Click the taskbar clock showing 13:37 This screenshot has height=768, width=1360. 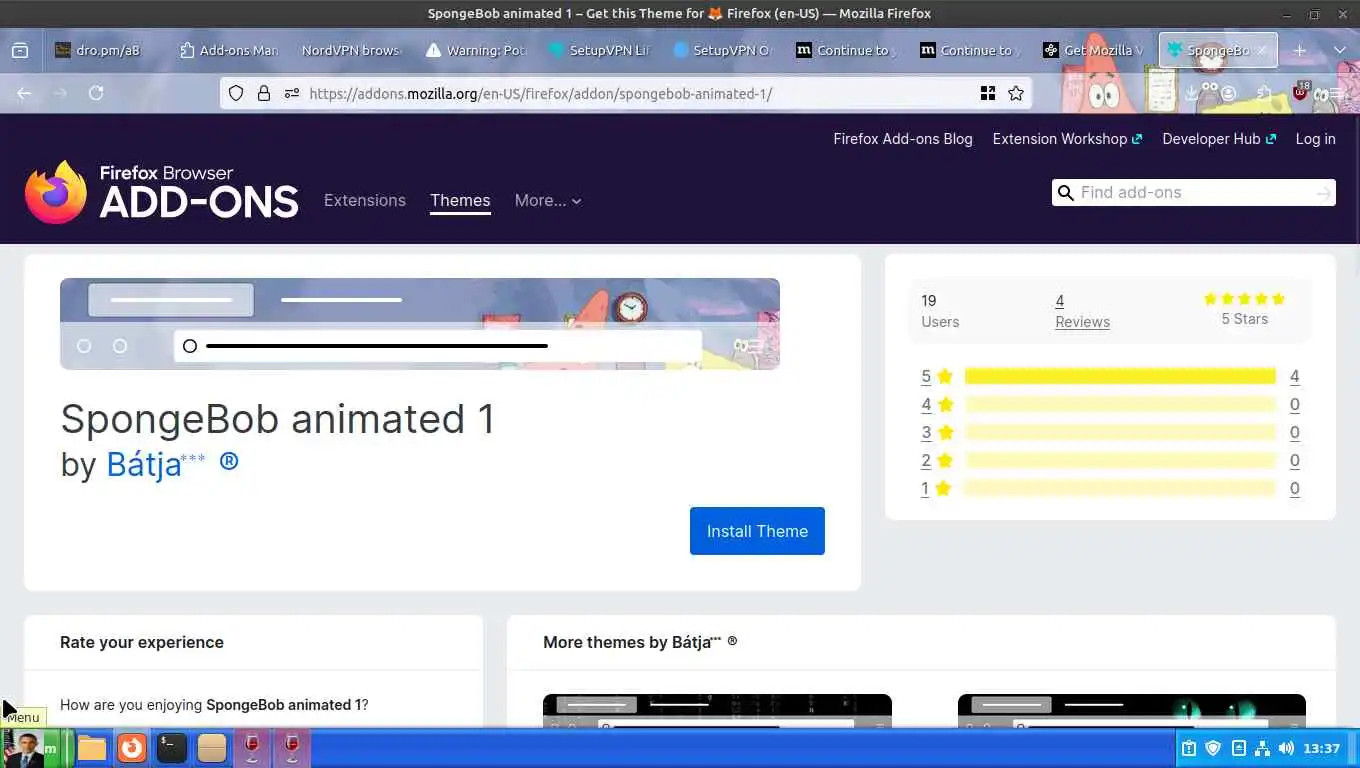pyautogui.click(x=1321, y=748)
